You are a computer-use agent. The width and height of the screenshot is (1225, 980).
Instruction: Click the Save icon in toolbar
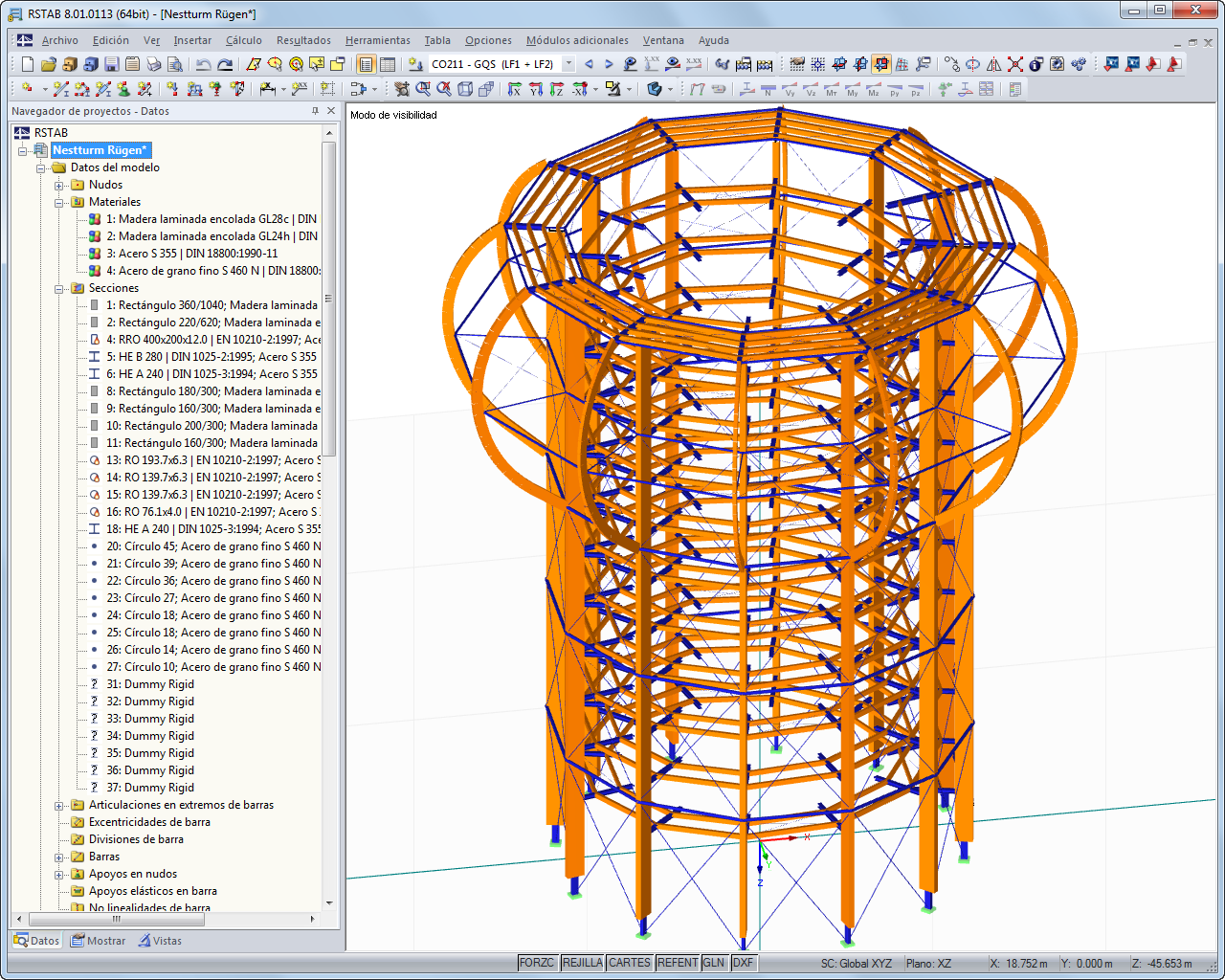(x=111, y=64)
